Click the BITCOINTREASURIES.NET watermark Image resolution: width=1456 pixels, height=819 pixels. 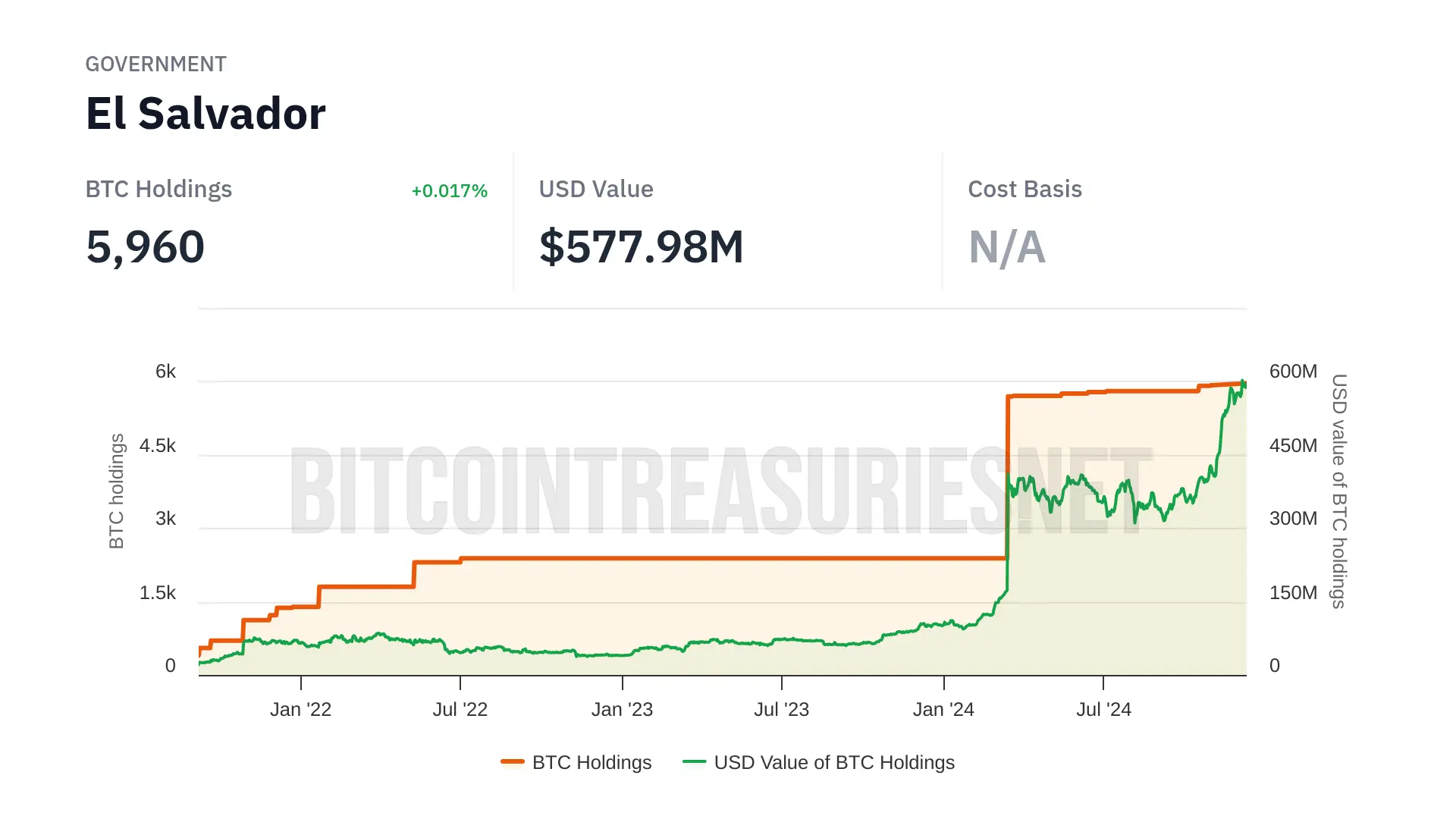coord(720,491)
